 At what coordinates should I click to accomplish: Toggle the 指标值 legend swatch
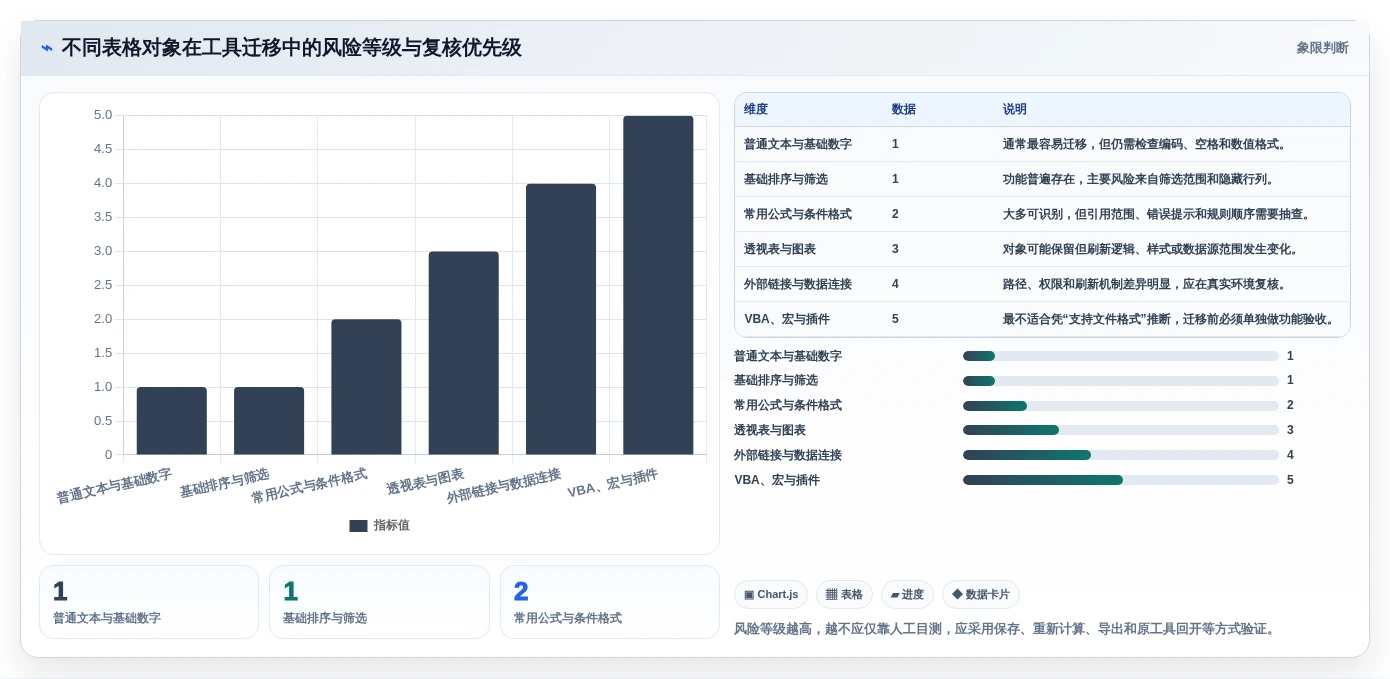(x=358, y=526)
